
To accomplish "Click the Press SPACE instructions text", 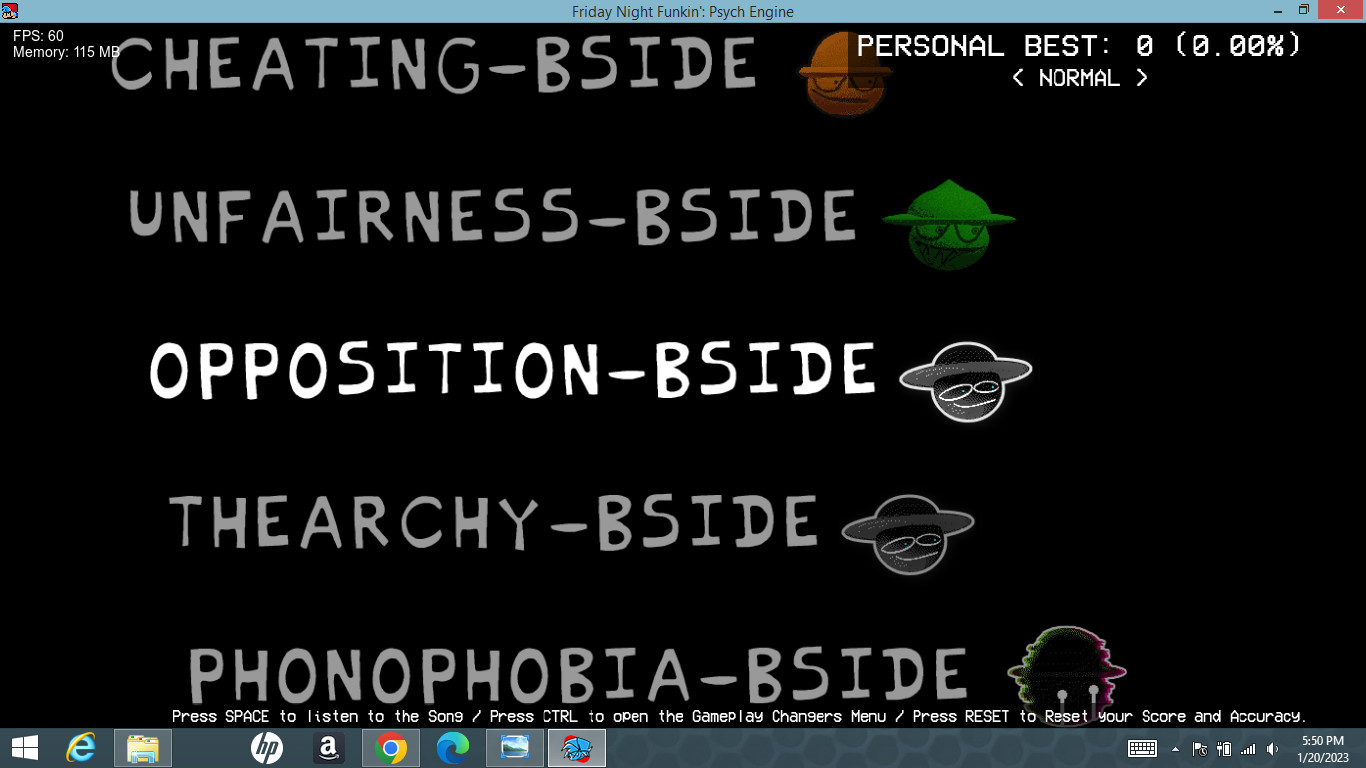I will 739,716.
